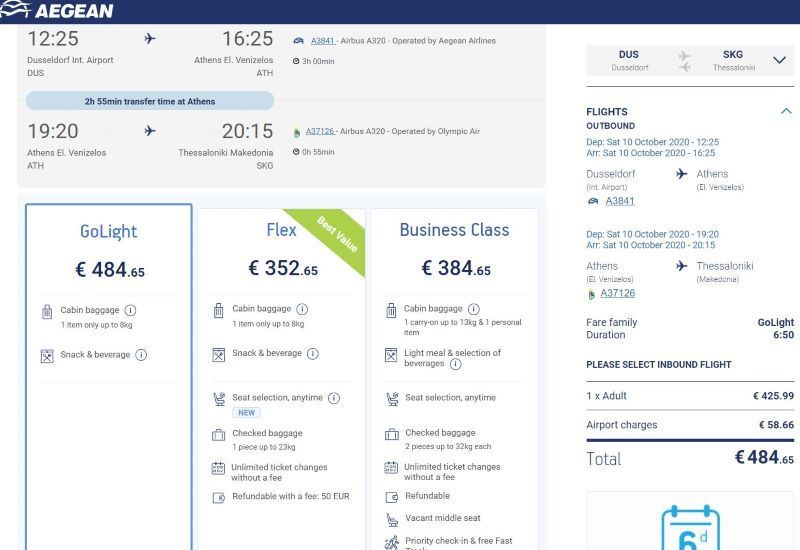Click Business Class cabin baggage icon
Viewport: 800px width, 550px height.
[391, 310]
